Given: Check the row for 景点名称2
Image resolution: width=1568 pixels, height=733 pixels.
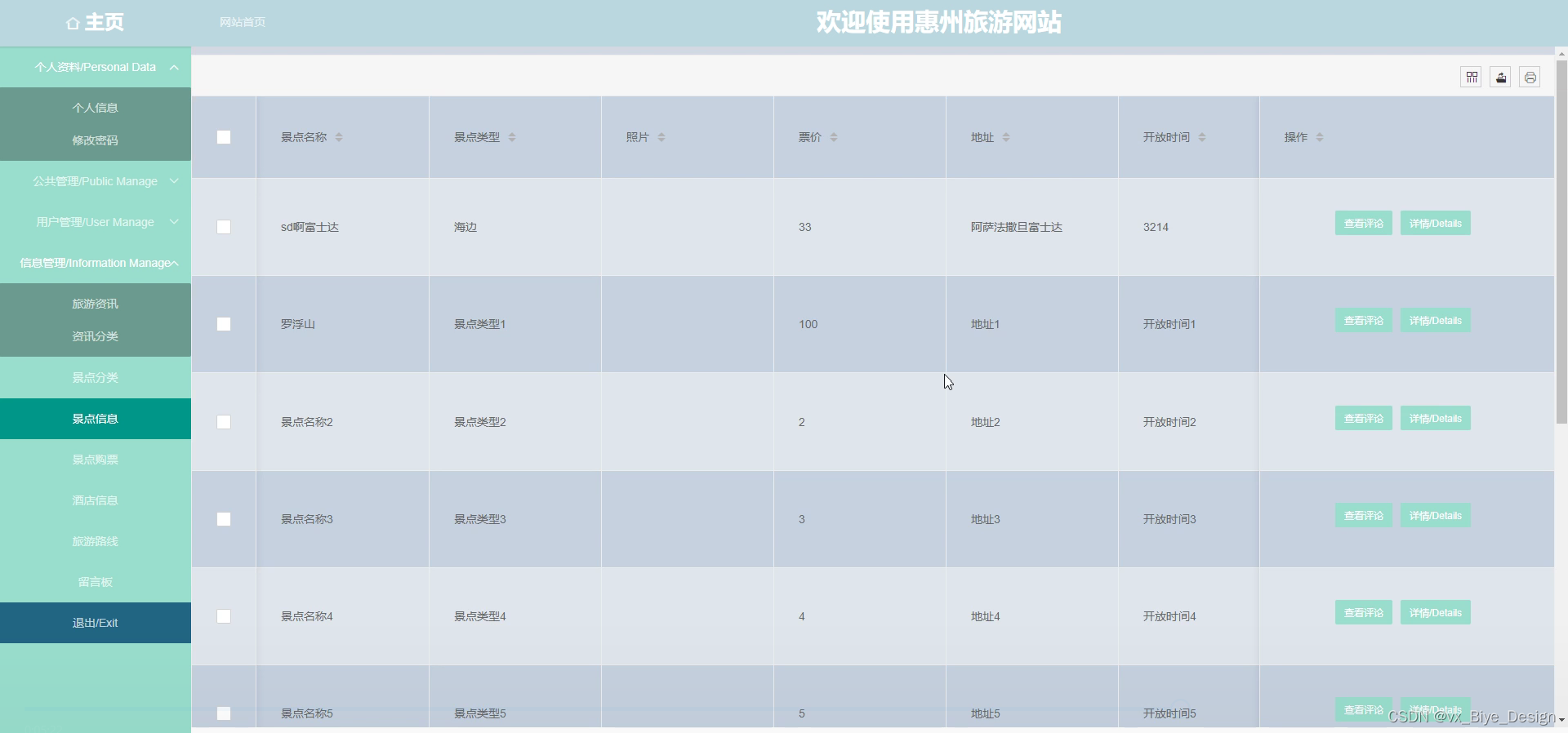Looking at the screenshot, I should (224, 422).
